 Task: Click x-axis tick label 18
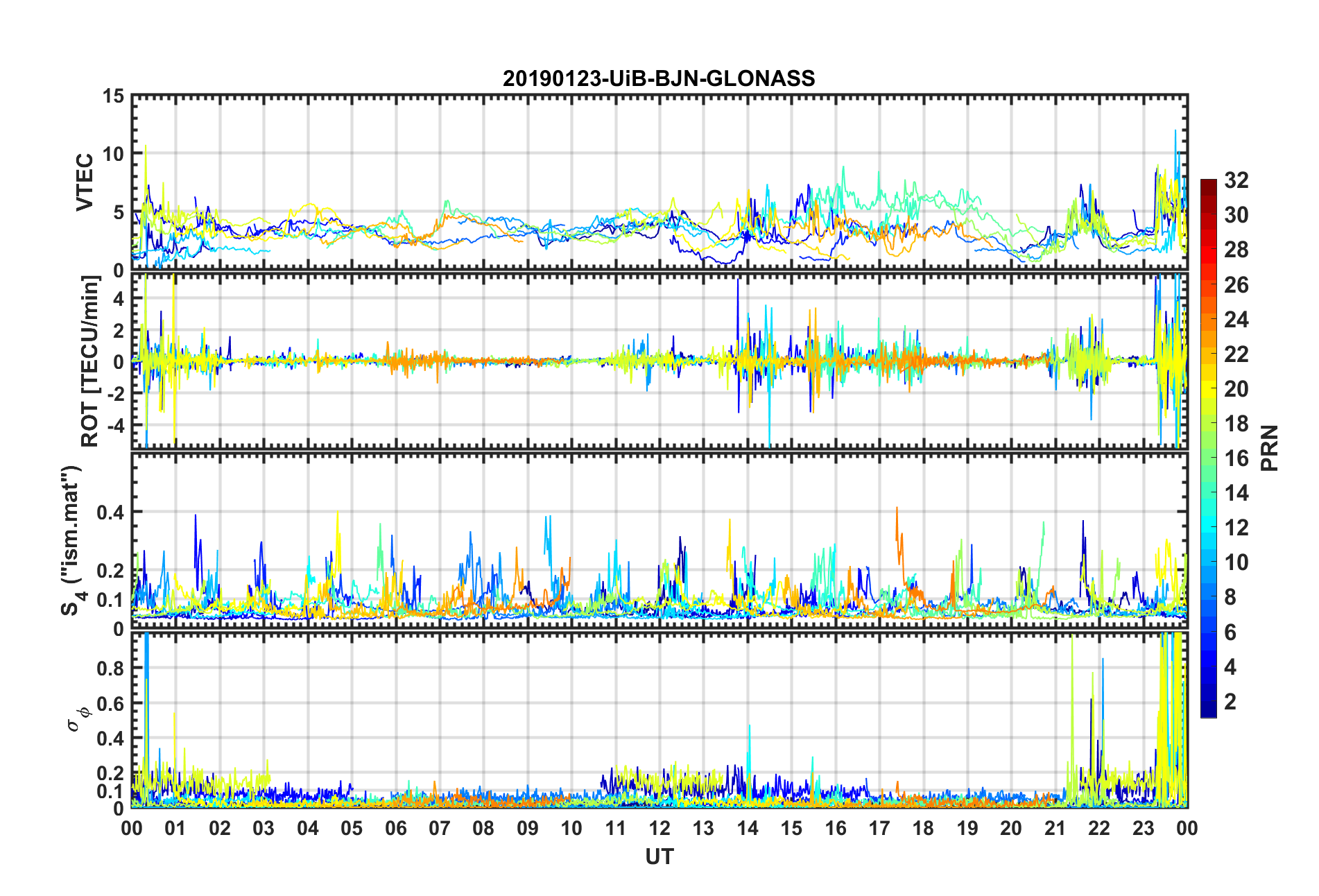tap(923, 828)
